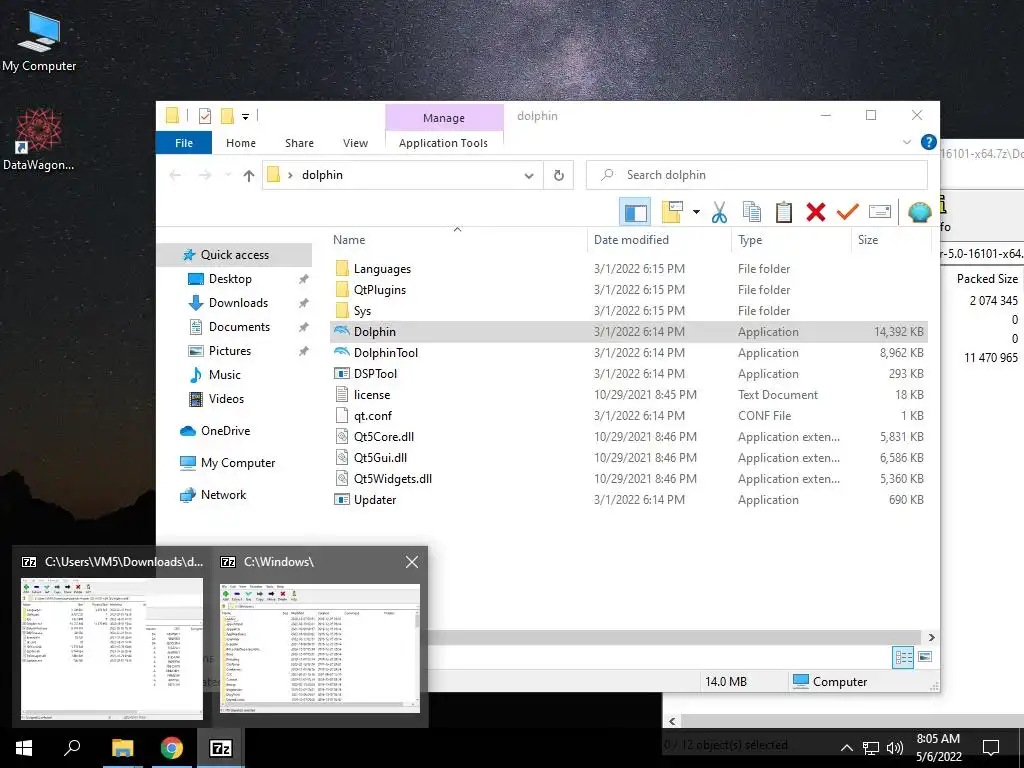Open Videos in navigation pane
Image resolution: width=1024 pixels, height=768 pixels.
point(226,399)
